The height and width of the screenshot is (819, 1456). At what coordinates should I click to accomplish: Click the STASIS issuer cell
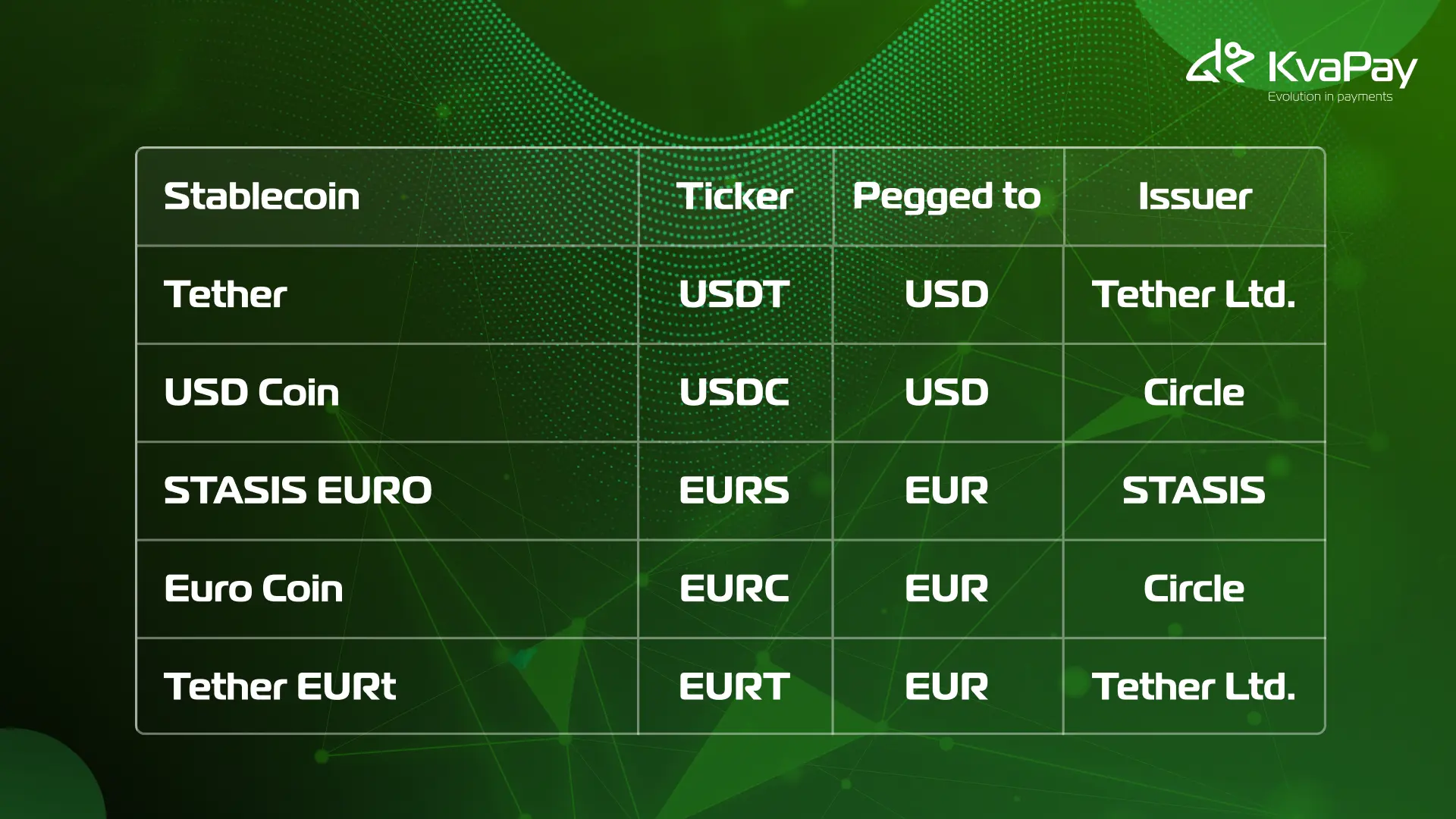(1194, 490)
